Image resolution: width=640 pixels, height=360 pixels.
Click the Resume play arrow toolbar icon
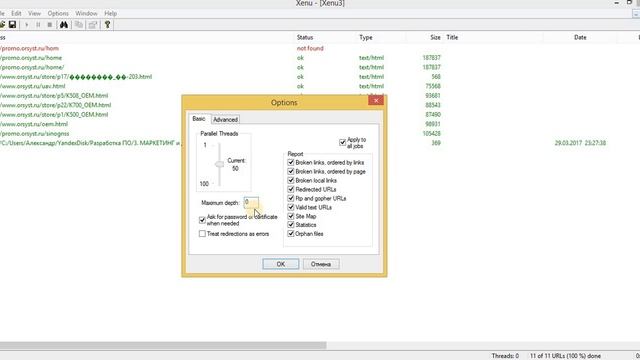(27, 25)
